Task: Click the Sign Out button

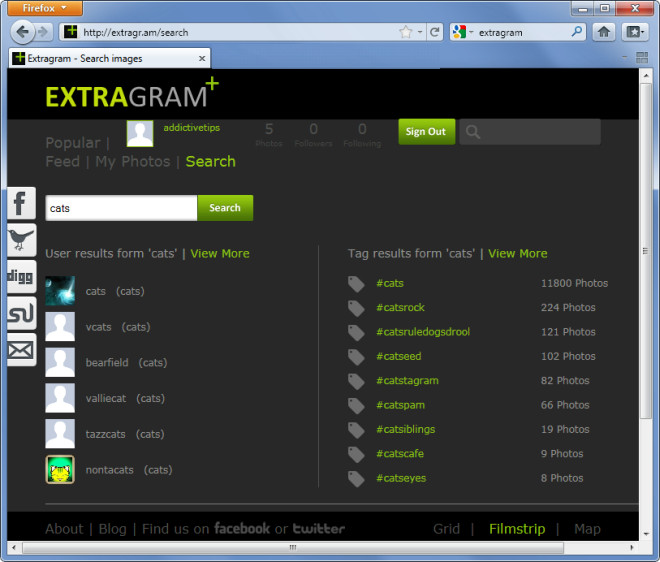Action: point(426,132)
